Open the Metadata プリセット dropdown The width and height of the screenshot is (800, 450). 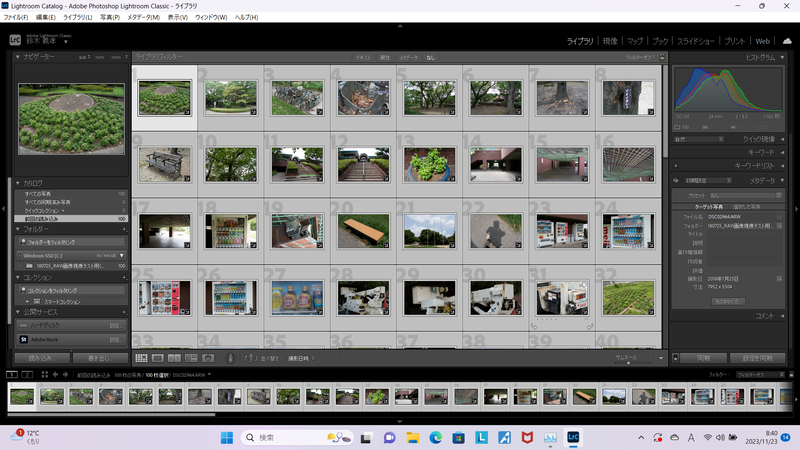tap(745, 195)
